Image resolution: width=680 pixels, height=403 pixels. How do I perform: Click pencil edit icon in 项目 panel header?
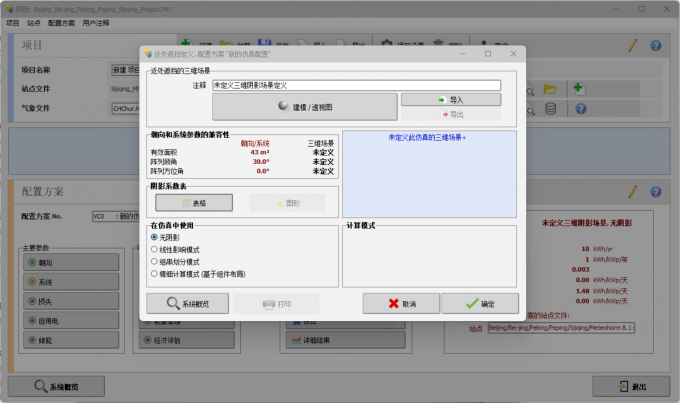pyautogui.click(x=633, y=45)
